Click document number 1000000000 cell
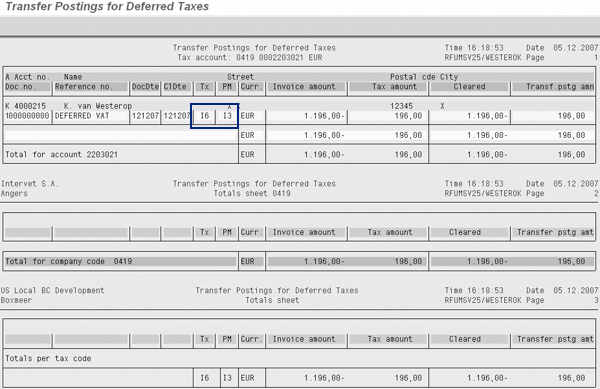This screenshot has width=600, height=389. click(27, 116)
